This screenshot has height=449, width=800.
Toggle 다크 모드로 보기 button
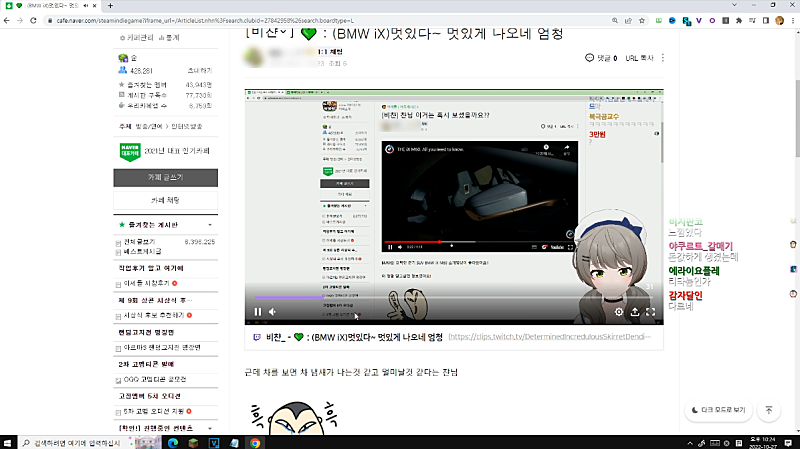tap(718, 410)
